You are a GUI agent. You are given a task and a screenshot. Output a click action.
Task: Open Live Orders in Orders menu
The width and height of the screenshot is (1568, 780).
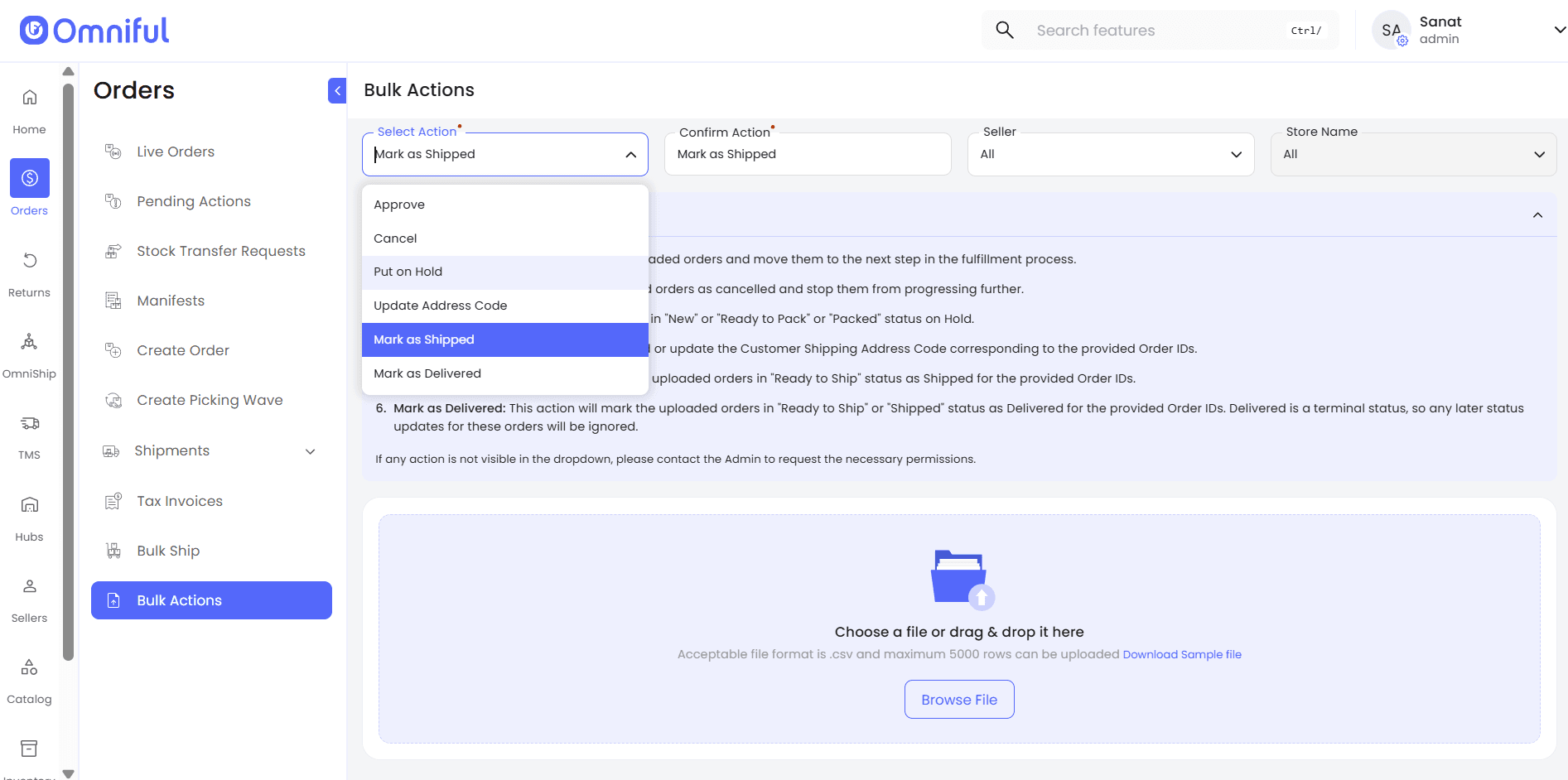tap(176, 152)
